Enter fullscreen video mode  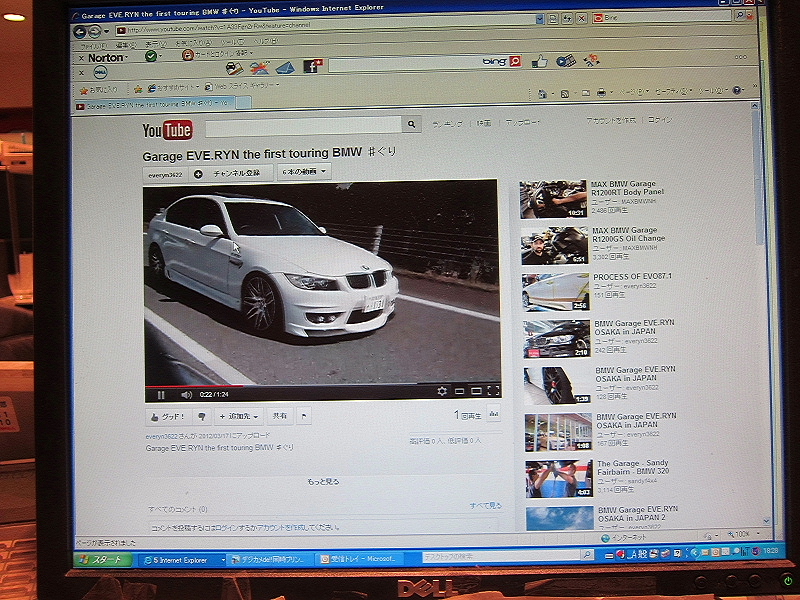pyautogui.click(x=493, y=391)
